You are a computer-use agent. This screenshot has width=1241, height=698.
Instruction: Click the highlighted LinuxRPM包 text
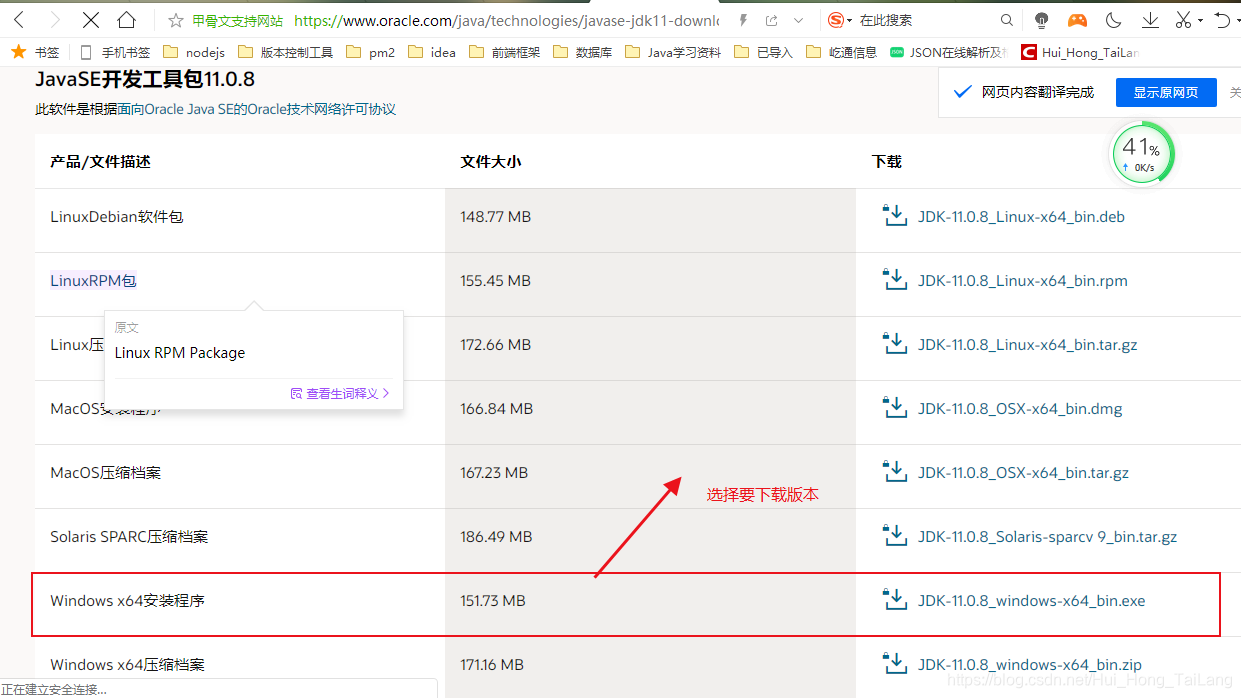(x=93, y=280)
